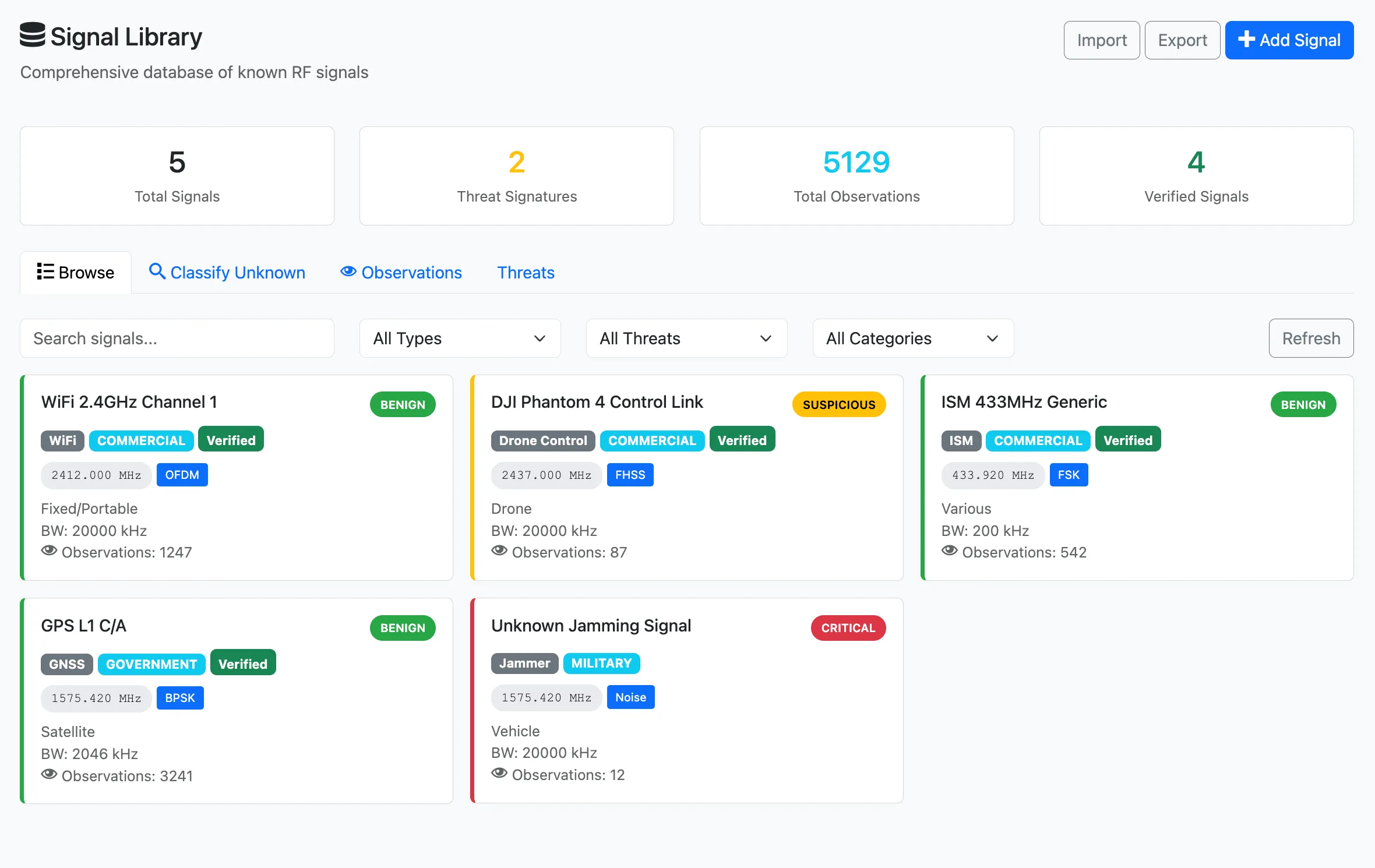Click eye icon beside GPS observations 3241
Screen dimensions: 1375x868
point(49,774)
